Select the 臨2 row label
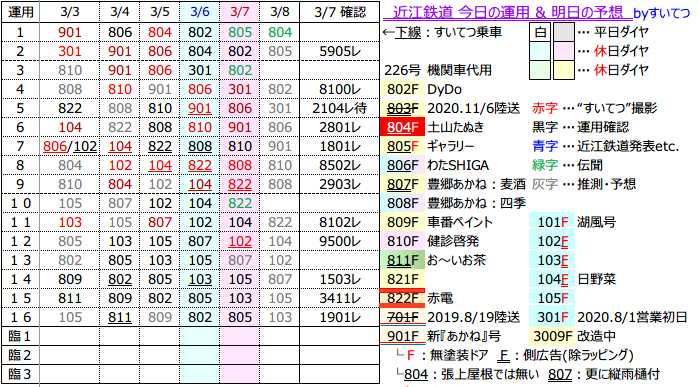 click(x=21, y=355)
